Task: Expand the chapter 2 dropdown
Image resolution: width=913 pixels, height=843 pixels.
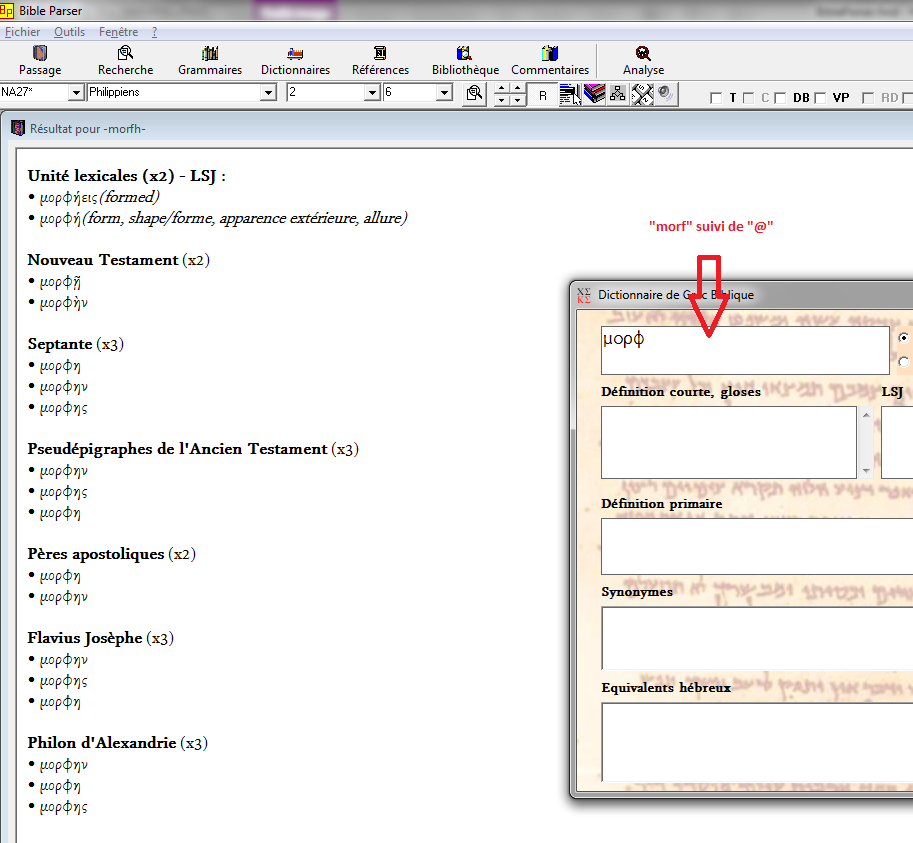Action: click(372, 93)
